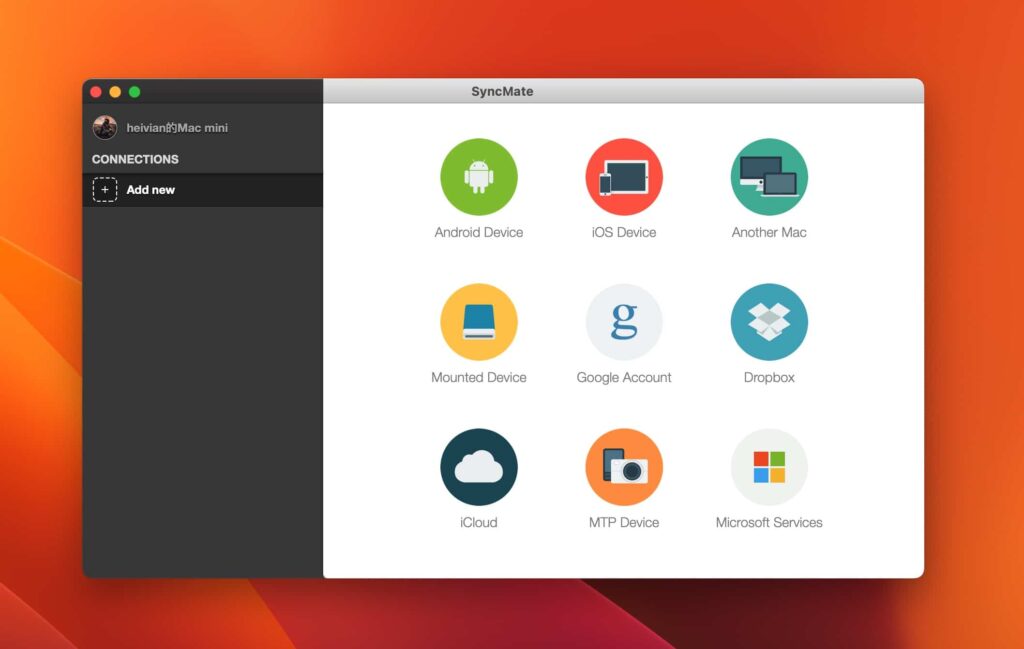Open the Another Mac connection
The image size is (1024, 649).
pos(768,175)
